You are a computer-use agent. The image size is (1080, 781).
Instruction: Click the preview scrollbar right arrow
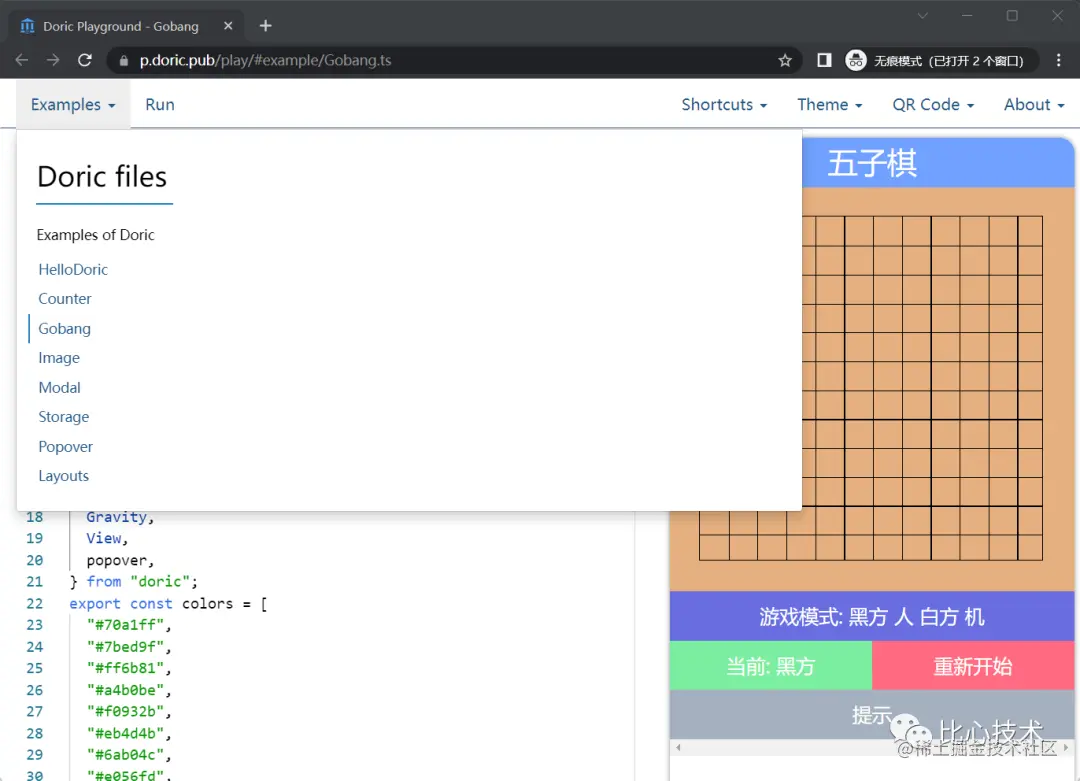click(1066, 747)
